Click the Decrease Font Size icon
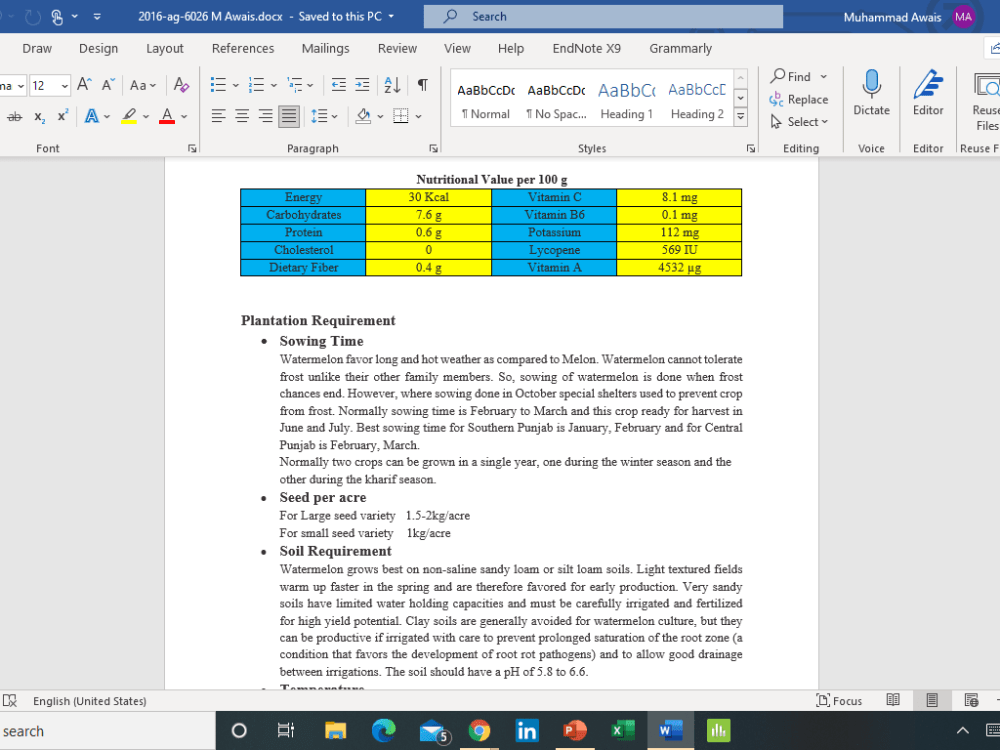The height and width of the screenshot is (750, 1000). (x=108, y=85)
